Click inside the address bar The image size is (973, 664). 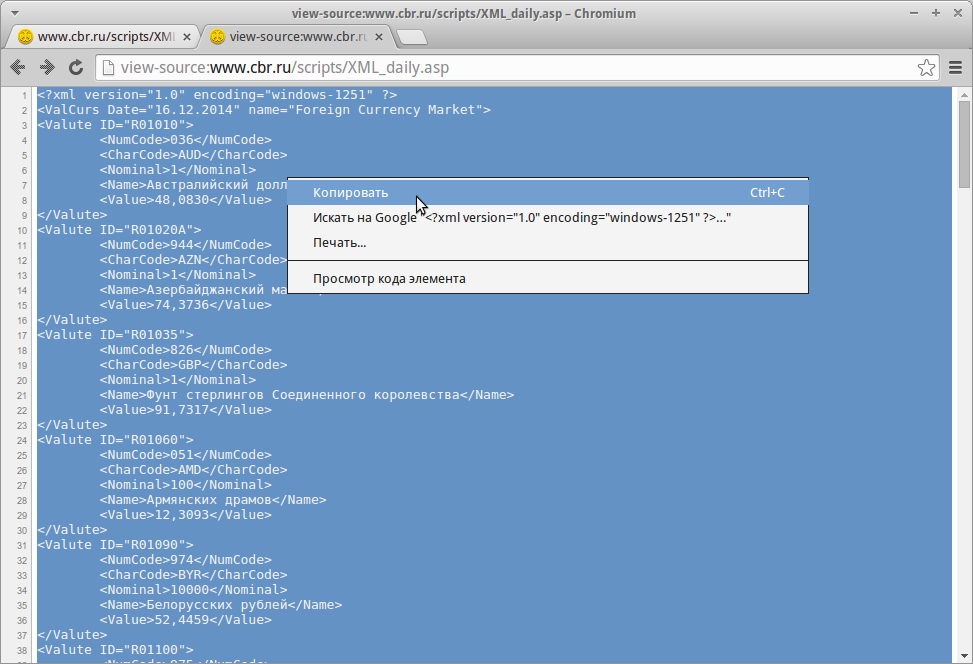500,68
